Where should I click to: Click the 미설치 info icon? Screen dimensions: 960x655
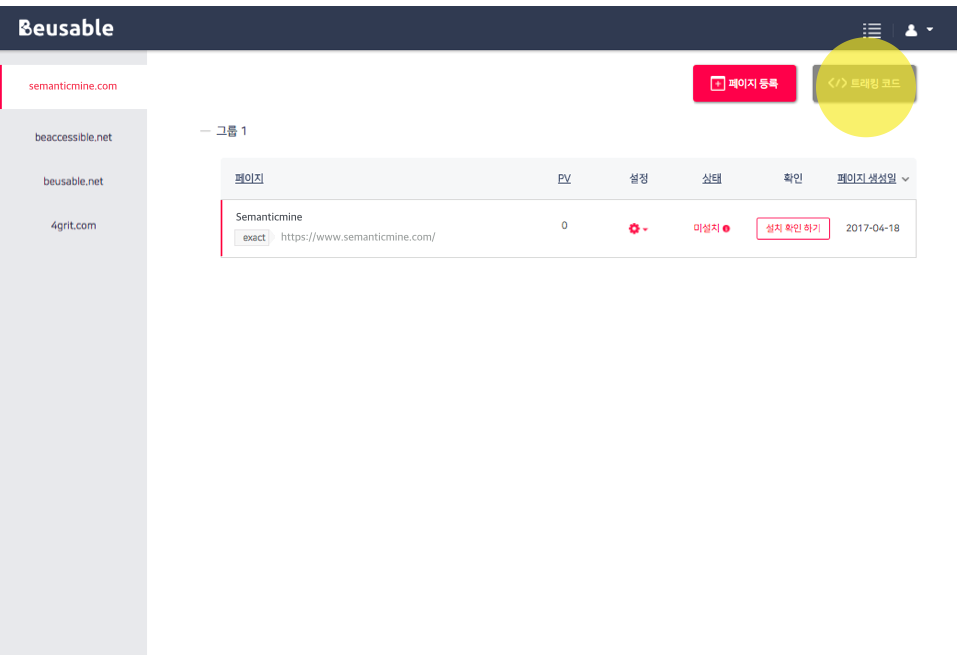pyautogui.click(x=726, y=228)
